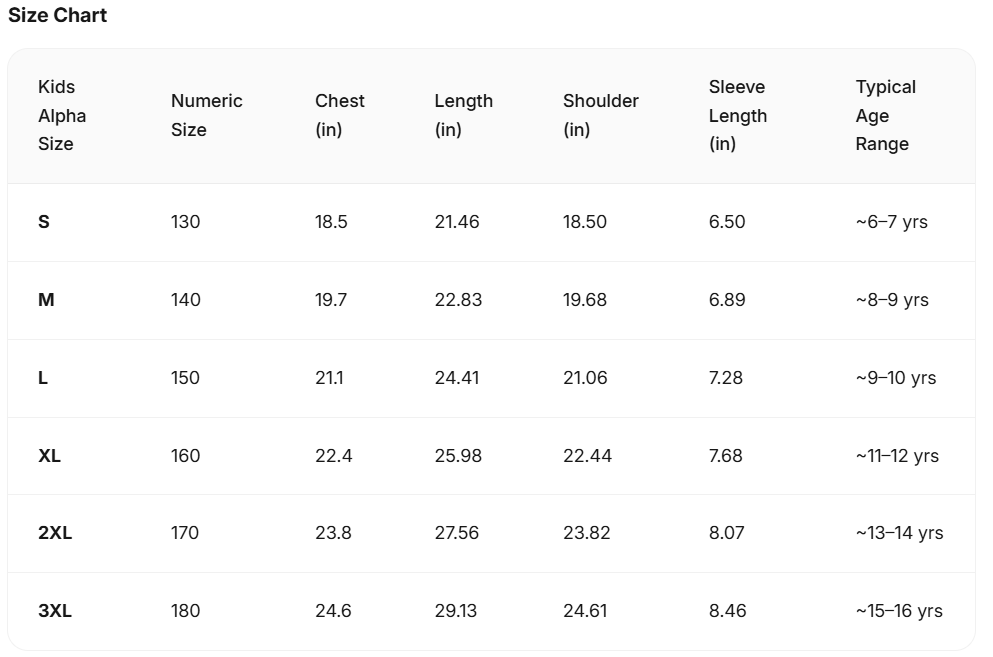Select the chest value 22.4
Screen dimensions: 993x657
334,456
